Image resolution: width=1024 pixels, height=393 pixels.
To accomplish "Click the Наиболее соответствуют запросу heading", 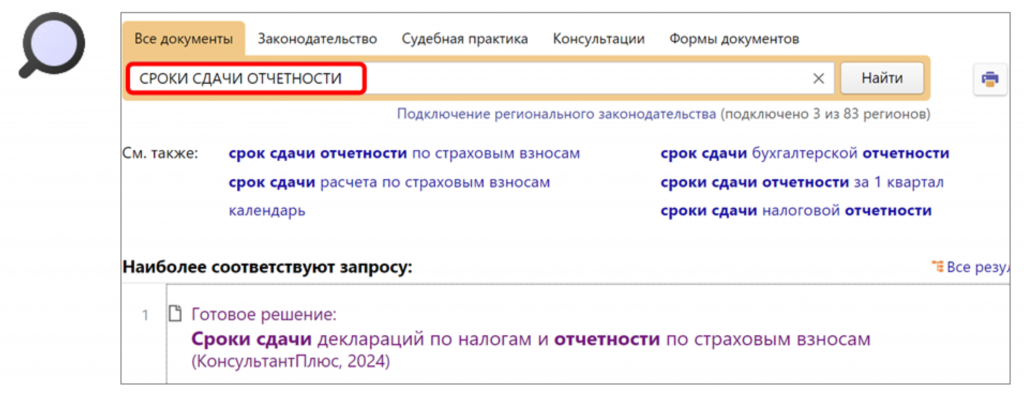I will pyautogui.click(x=268, y=267).
